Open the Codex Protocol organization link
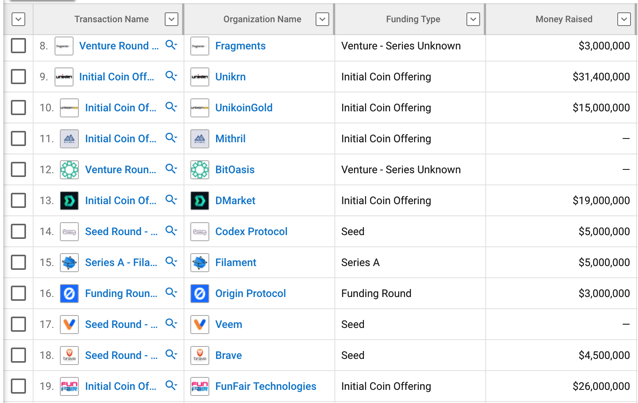 tap(251, 232)
